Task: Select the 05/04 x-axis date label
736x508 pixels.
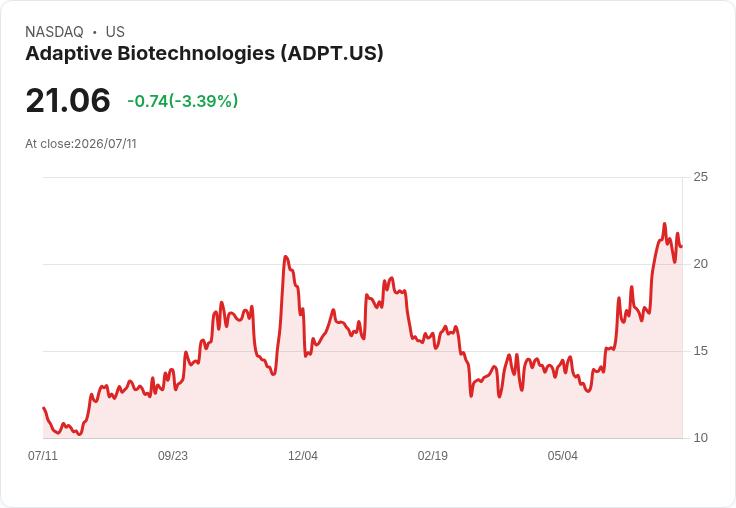Action: click(562, 455)
